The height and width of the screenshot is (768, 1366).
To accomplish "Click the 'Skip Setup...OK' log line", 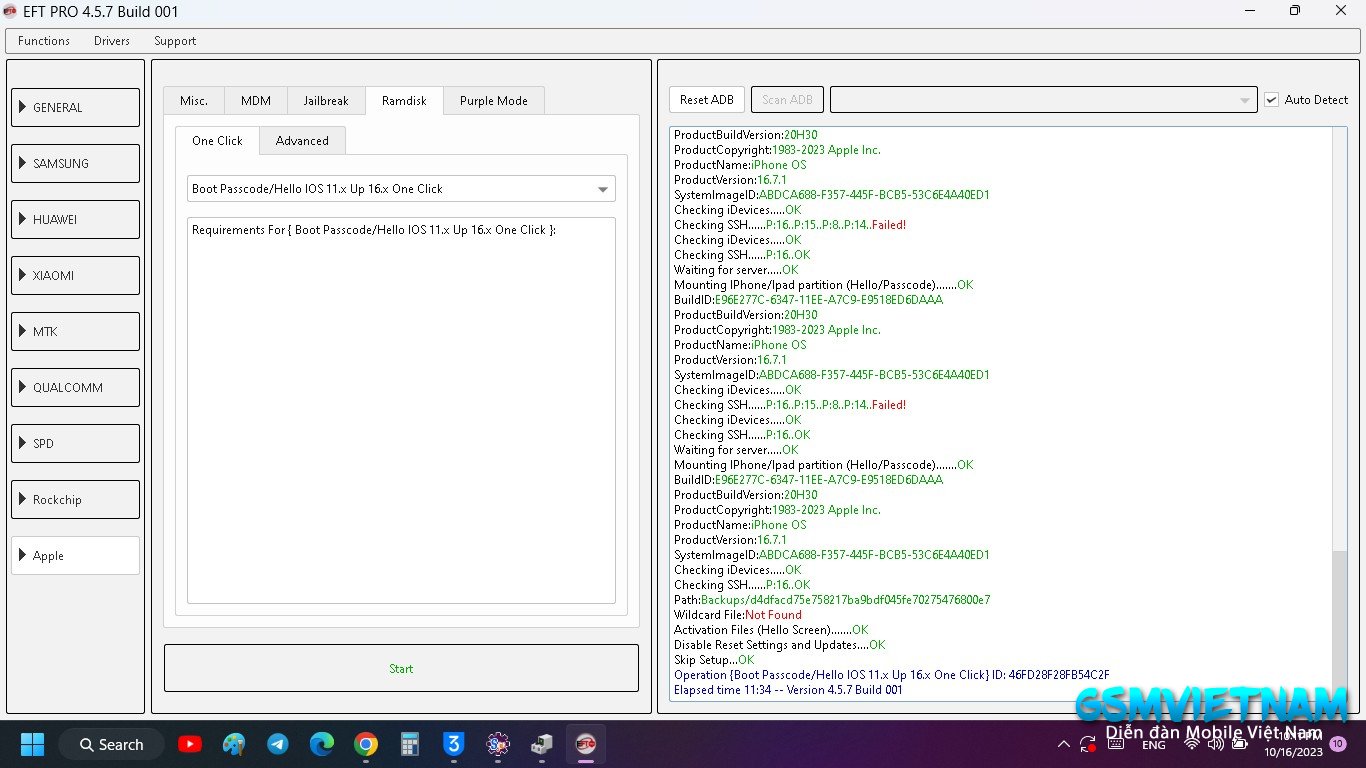I will point(714,660).
